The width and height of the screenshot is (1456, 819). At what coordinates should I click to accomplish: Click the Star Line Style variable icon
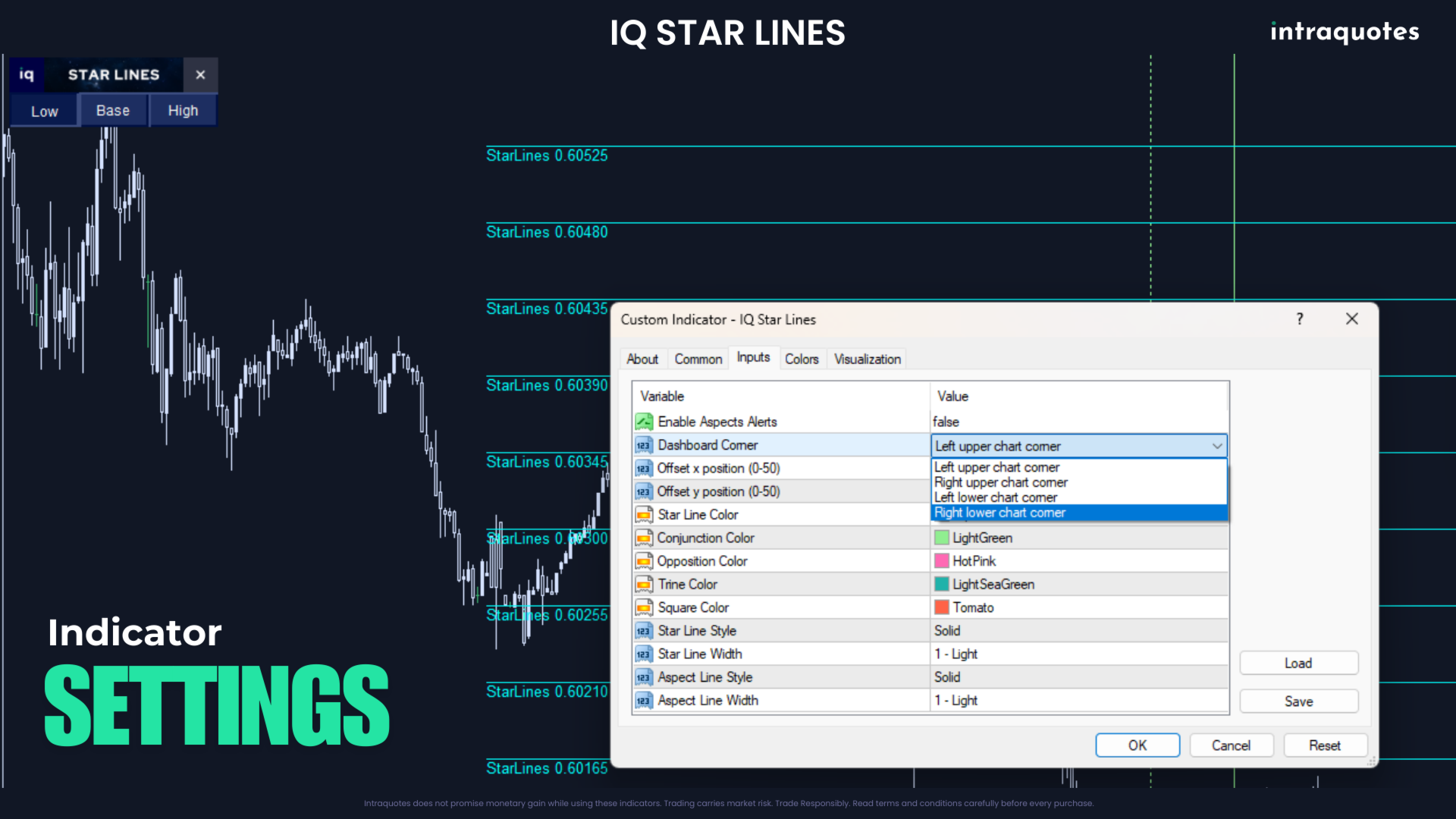[x=644, y=631]
